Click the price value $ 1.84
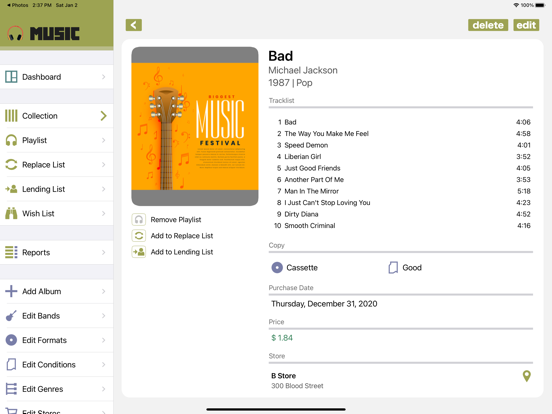The width and height of the screenshot is (552, 414). coord(282,338)
